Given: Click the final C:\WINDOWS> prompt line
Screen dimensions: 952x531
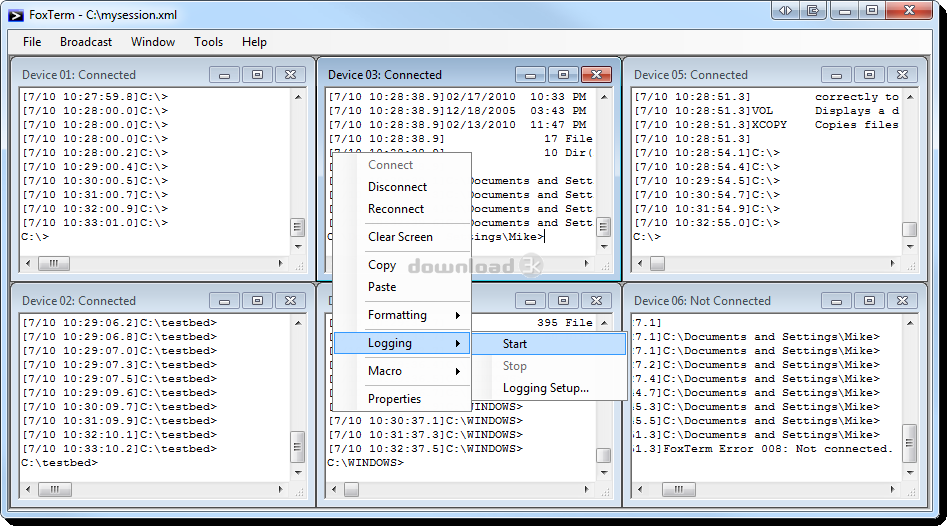Looking at the screenshot, I should pyautogui.click(x=366, y=463).
